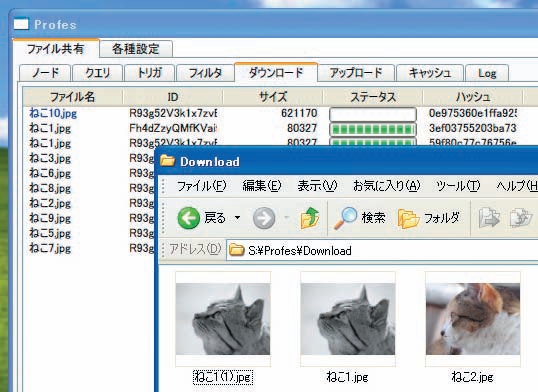Open the ヘルプ(H) menu
The height and width of the screenshot is (392, 538).
tap(517, 186)
